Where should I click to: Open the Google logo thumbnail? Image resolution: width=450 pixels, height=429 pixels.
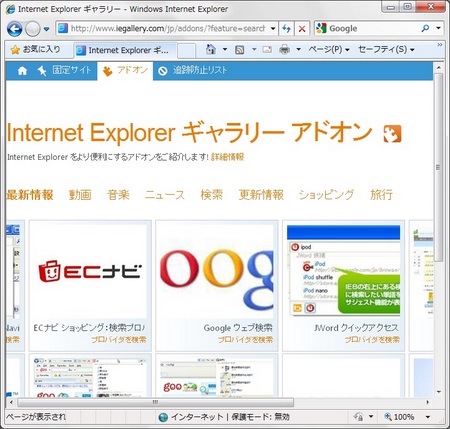[x=217, y=271]
